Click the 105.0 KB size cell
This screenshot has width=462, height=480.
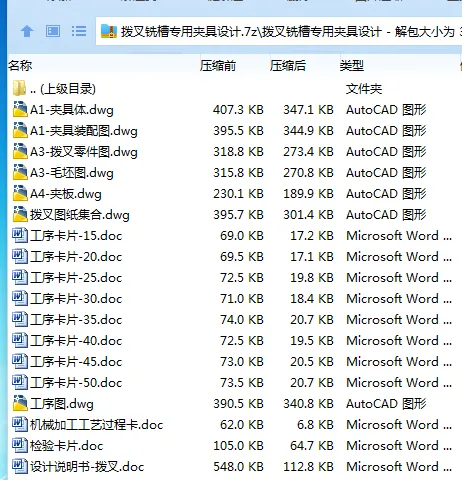click(238, 446)
